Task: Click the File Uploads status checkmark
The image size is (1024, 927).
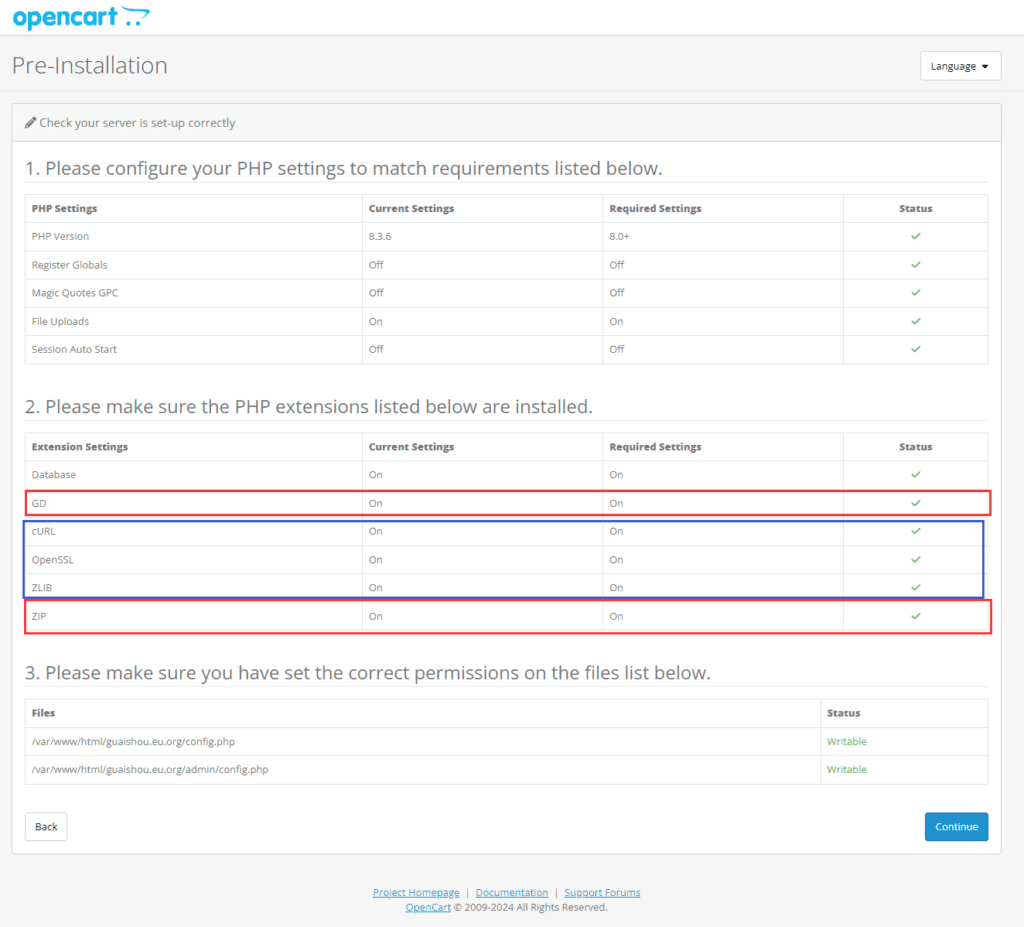Action: pos(914,321)
